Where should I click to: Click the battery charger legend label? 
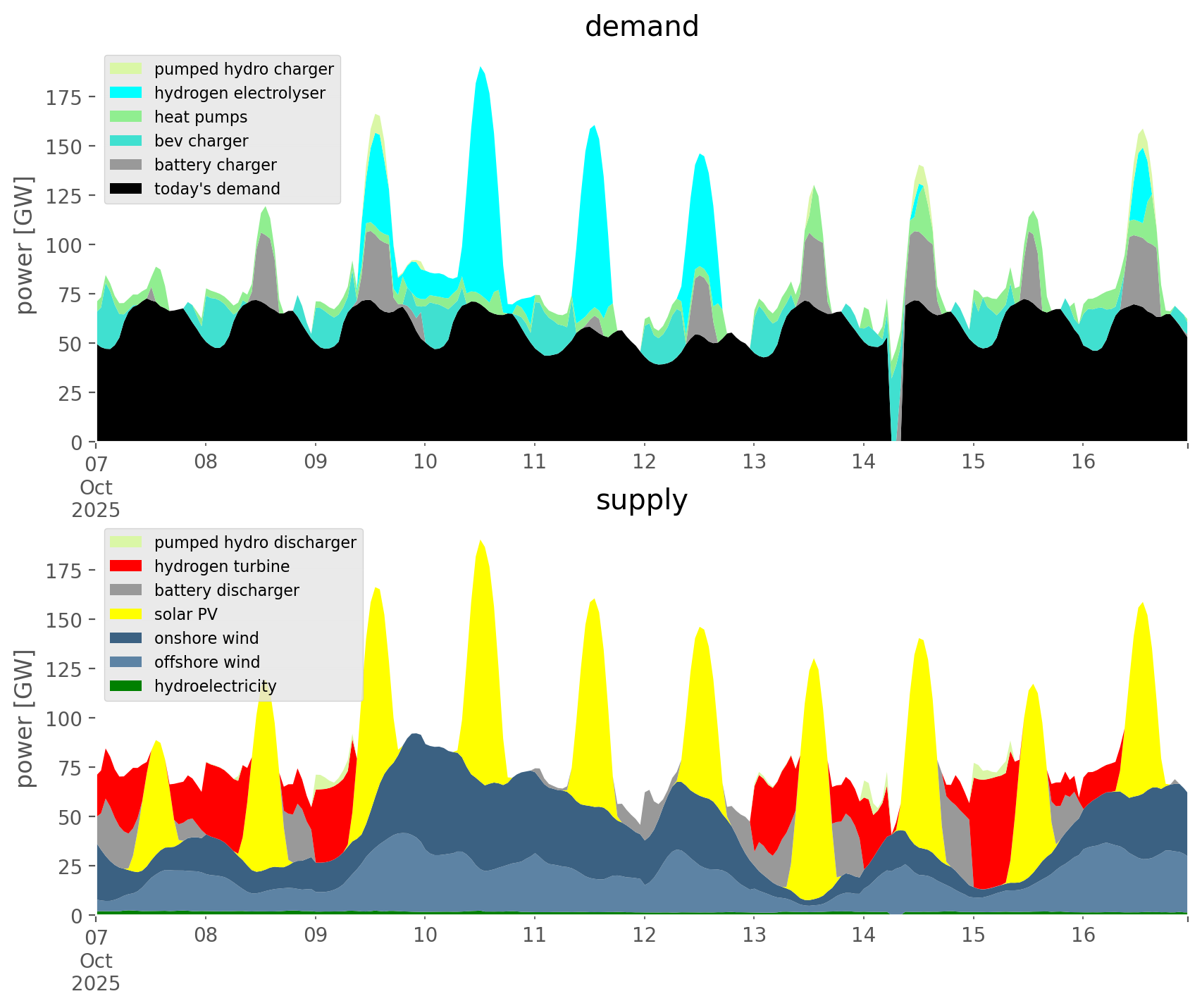[x=215, y=165]
